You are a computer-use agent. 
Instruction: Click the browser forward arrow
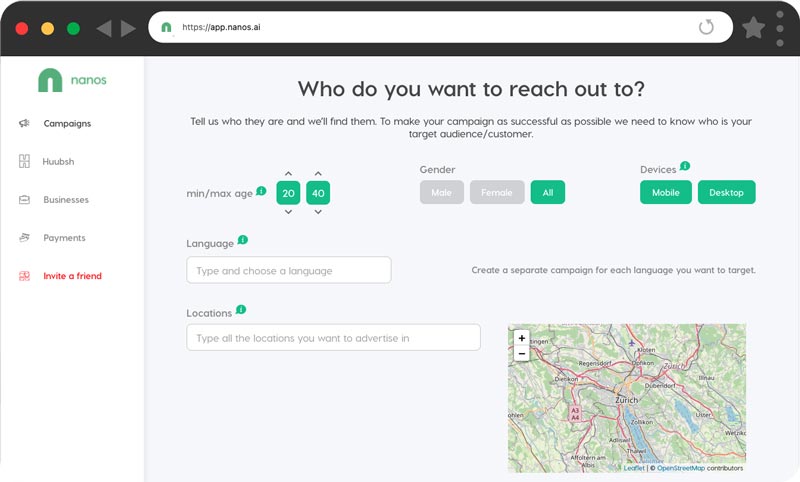tap(129, 29)
